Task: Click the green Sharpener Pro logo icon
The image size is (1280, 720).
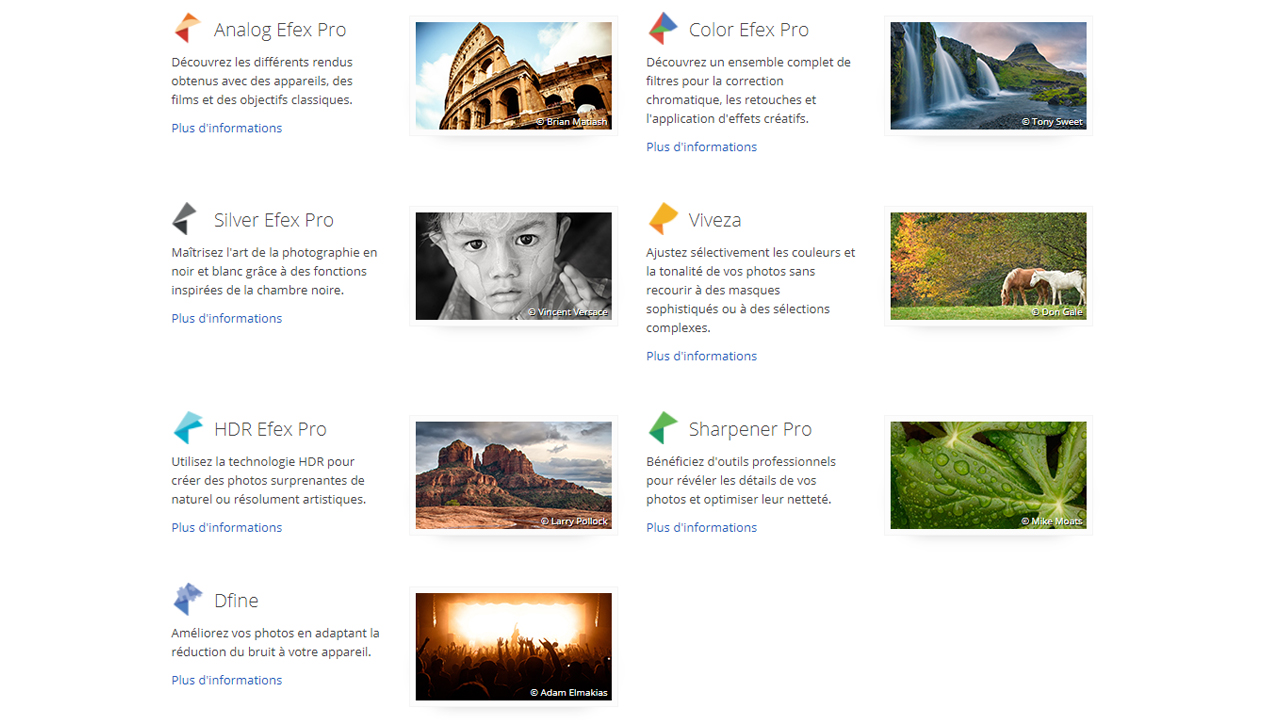Action: (x=663, y=427)
